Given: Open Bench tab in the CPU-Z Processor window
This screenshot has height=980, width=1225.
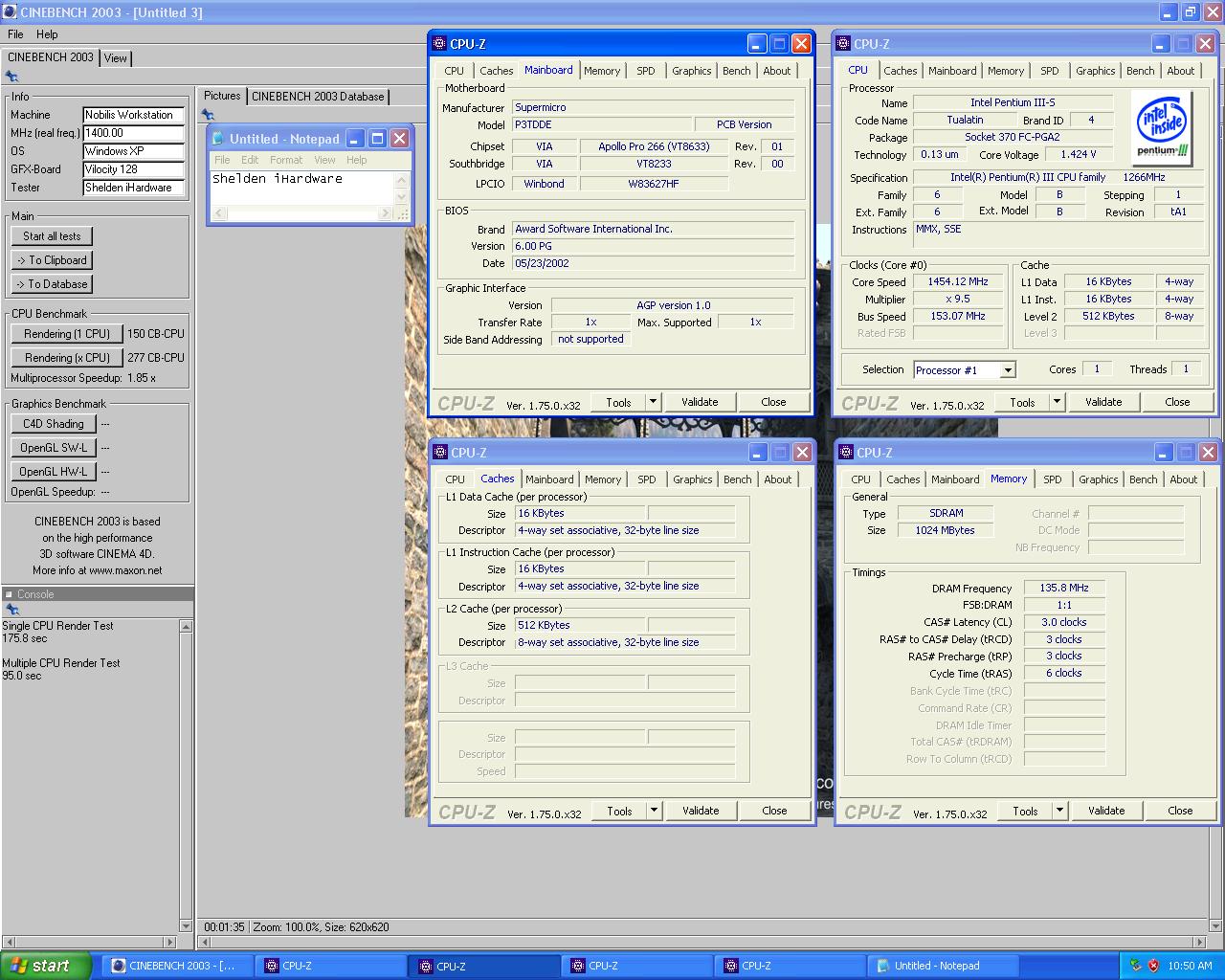Looking at the screenshot, I should coord(1140,71).
